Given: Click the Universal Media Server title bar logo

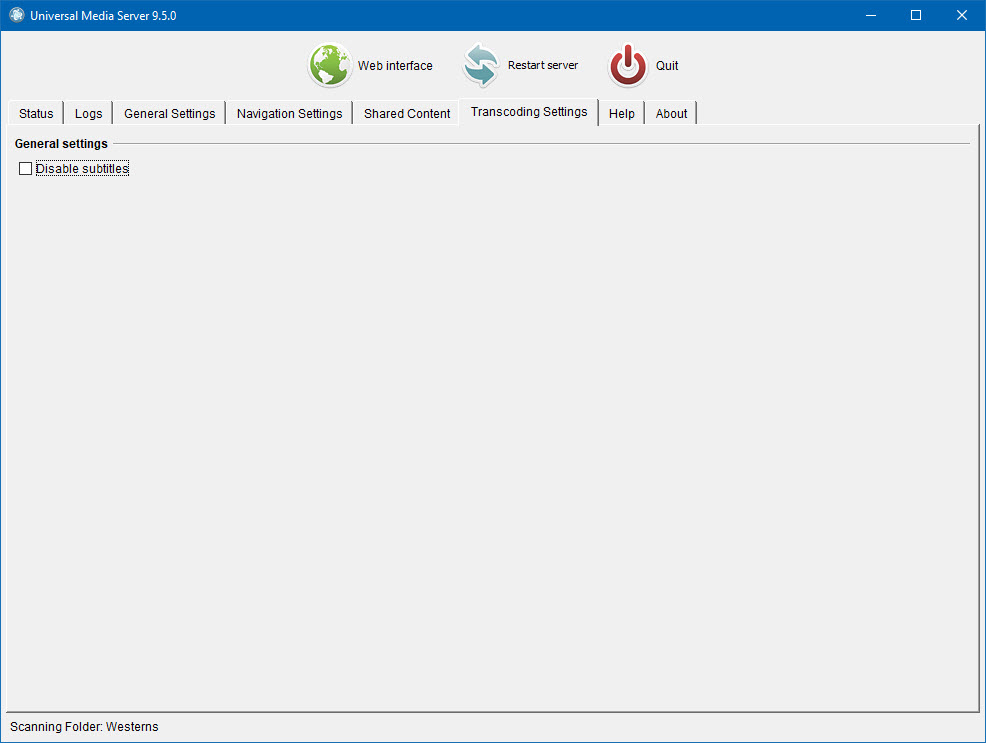Looking at the screenshot, I should coord(17,15).
